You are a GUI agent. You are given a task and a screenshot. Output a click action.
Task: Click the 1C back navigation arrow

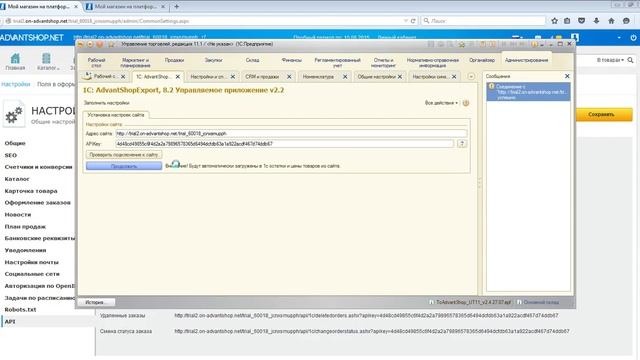click(x=81, y=44)
